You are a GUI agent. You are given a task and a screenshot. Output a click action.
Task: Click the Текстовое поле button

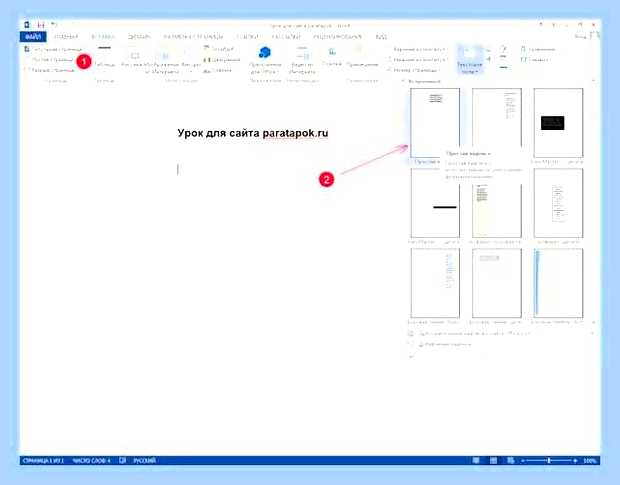pos(470,60)
